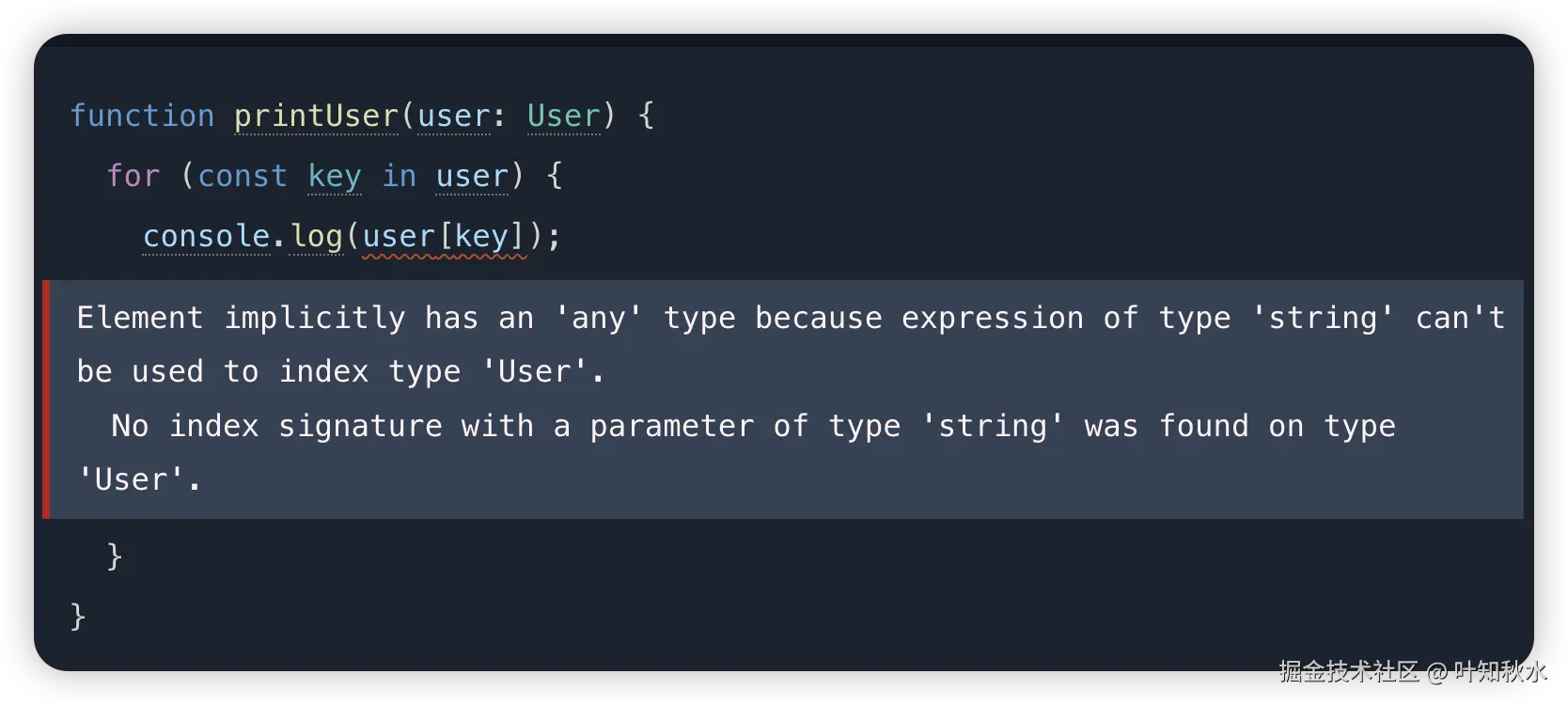Click the word "Element" in the error message
Image resolution: width=1568 pixels, height=705 pixels.
tap(140, 318)
